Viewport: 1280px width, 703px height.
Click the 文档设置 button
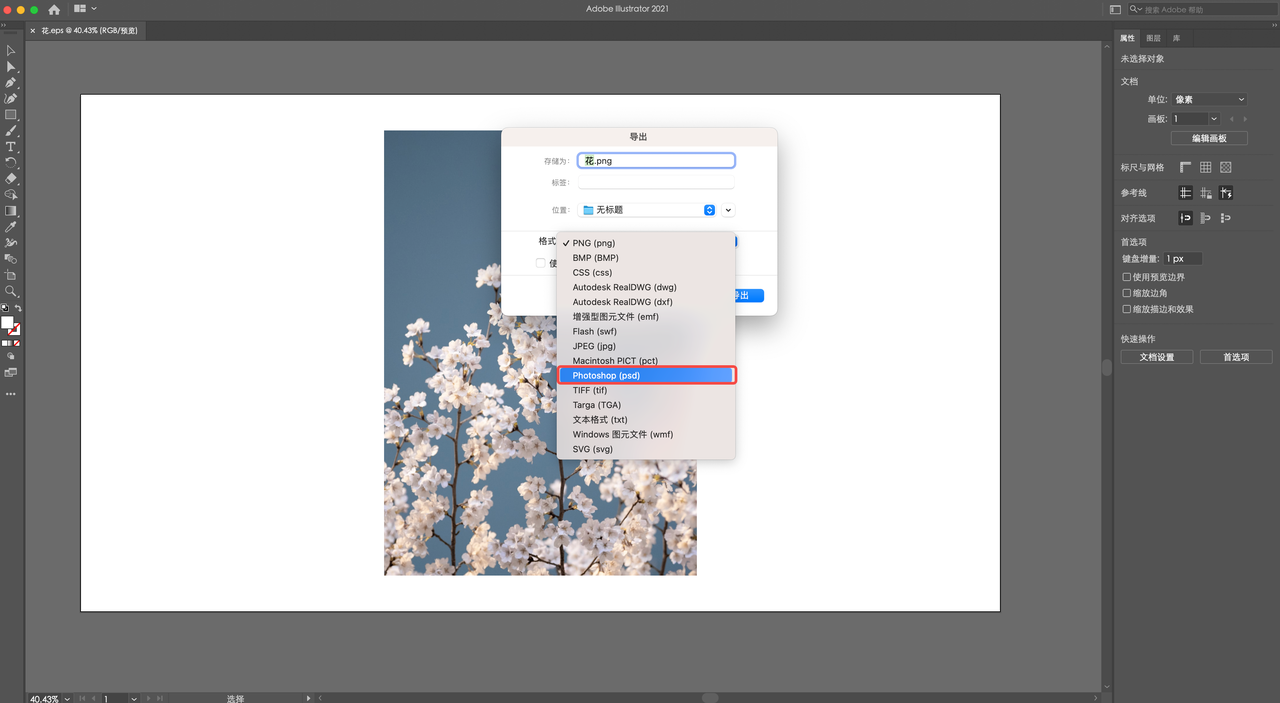pos(1156,357)
